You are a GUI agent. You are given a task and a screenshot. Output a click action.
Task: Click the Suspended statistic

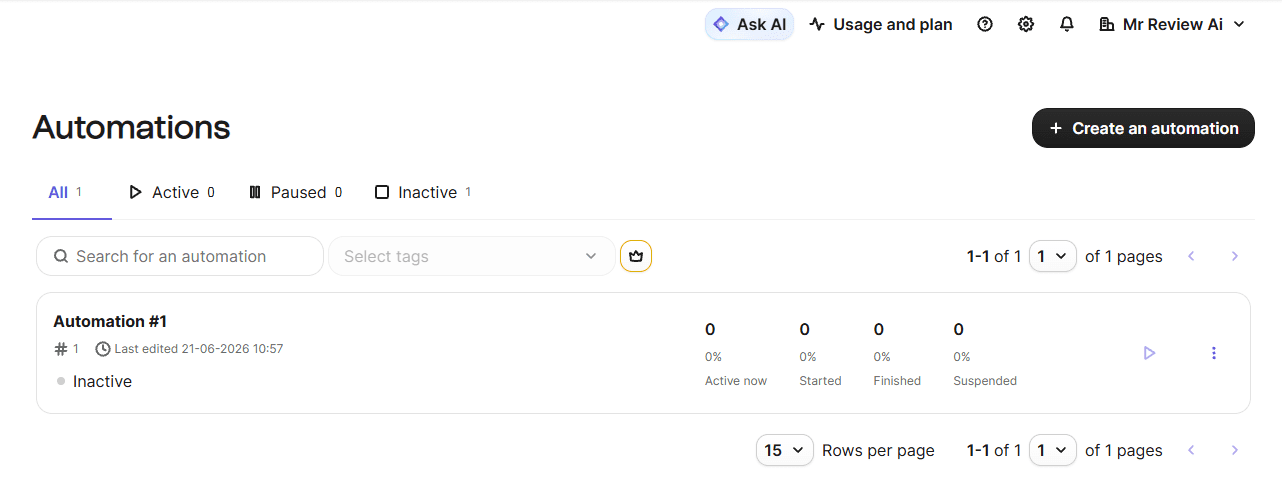pyautogui.click(x=985, y=354)
